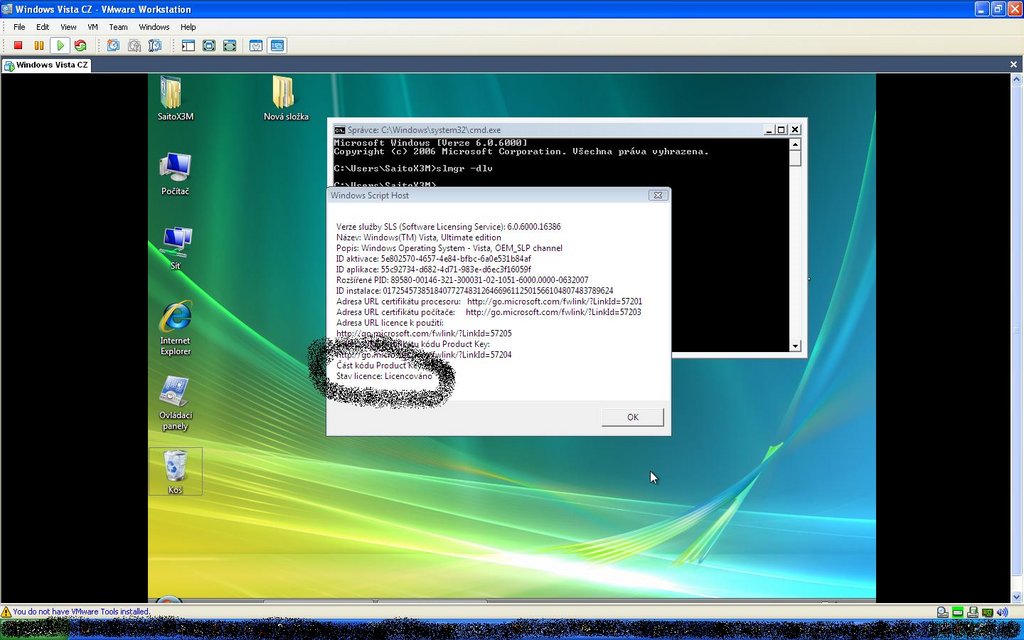1024x640 pixels.
Task: Click the VMware window scroll up arrow
Action: pyautogui.click(x=1018, y=80)
